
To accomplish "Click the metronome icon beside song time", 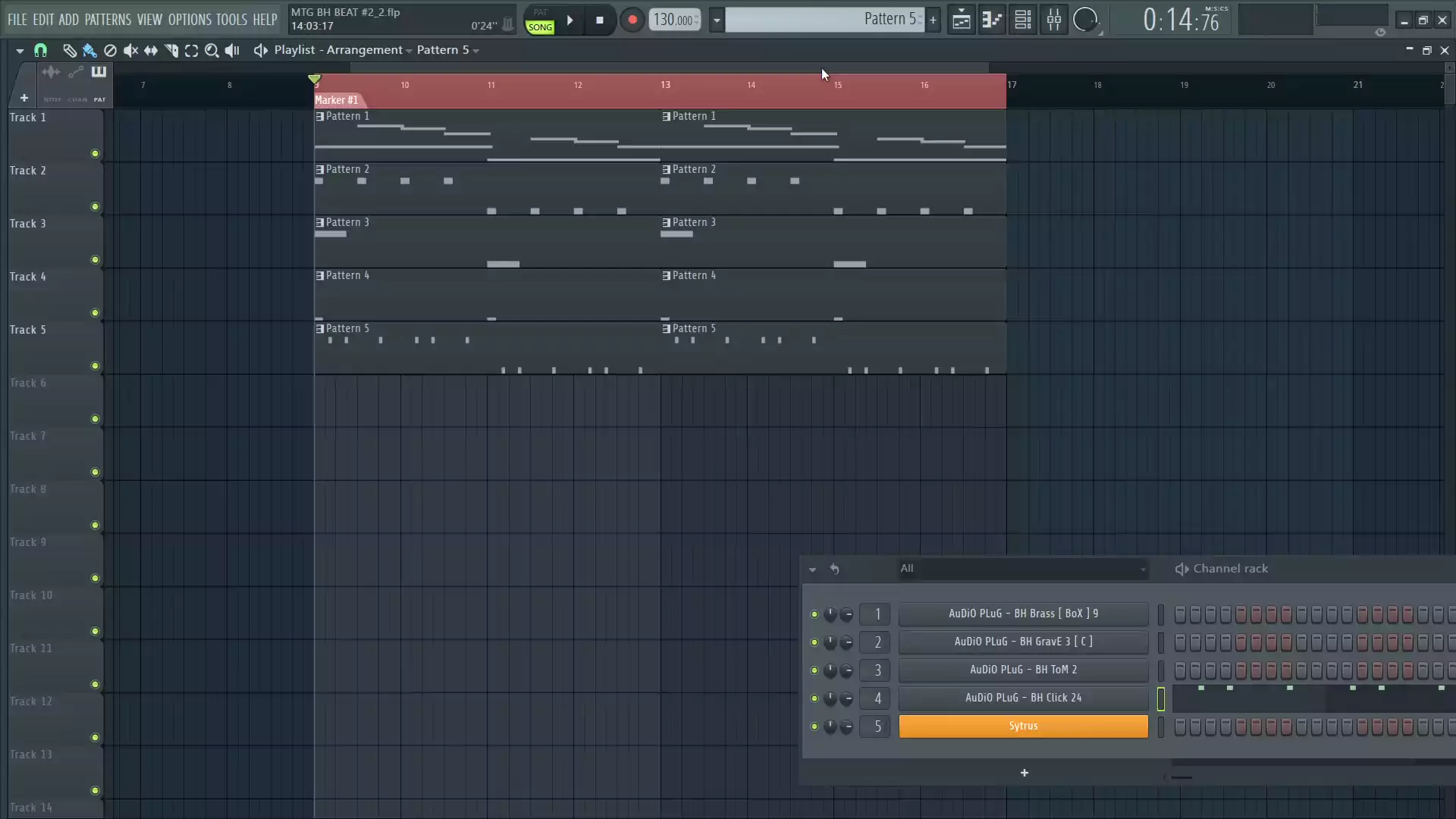I will tap(508, 25).
